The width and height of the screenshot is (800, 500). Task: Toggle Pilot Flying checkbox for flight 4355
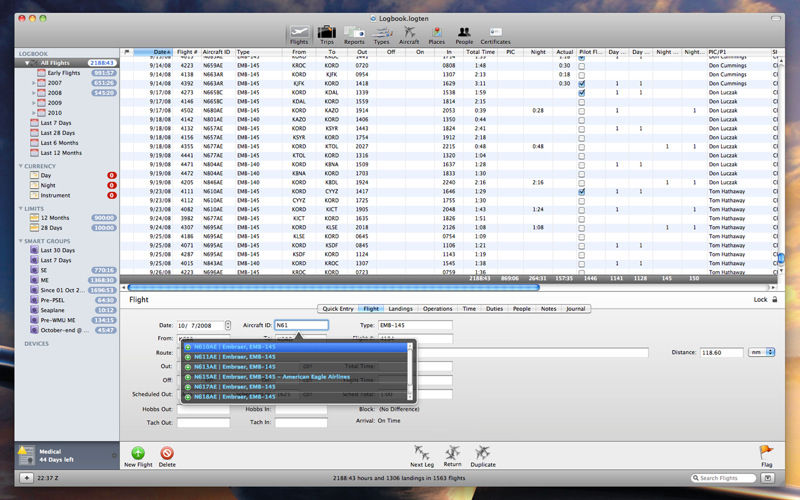click(582, 147)
